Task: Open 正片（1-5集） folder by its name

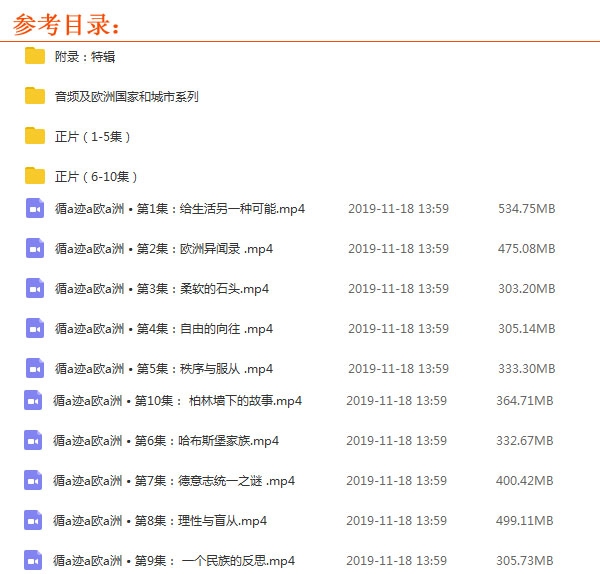Action: pos(95,137)
